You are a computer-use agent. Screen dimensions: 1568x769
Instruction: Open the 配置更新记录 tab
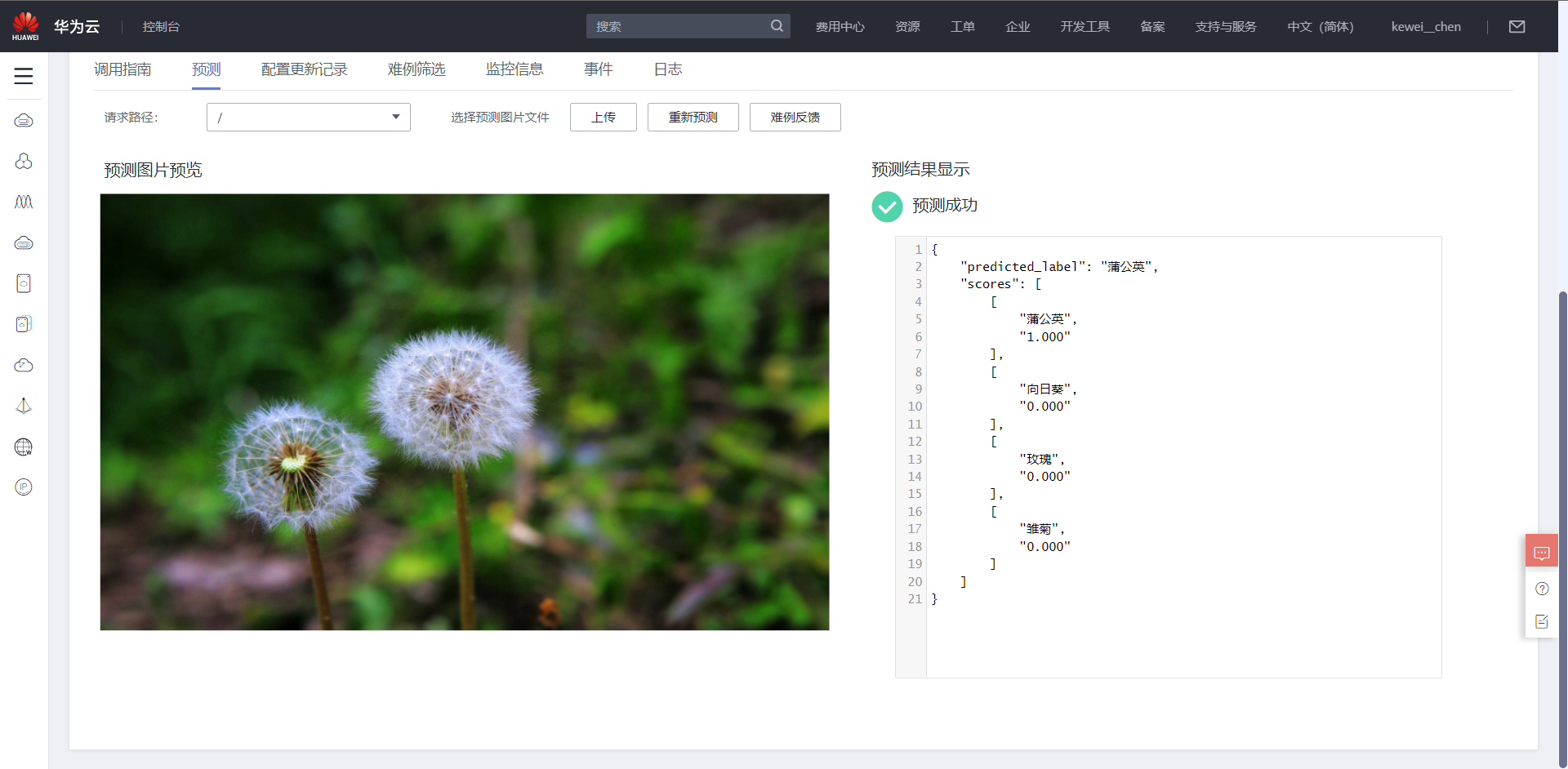[305, 69]
